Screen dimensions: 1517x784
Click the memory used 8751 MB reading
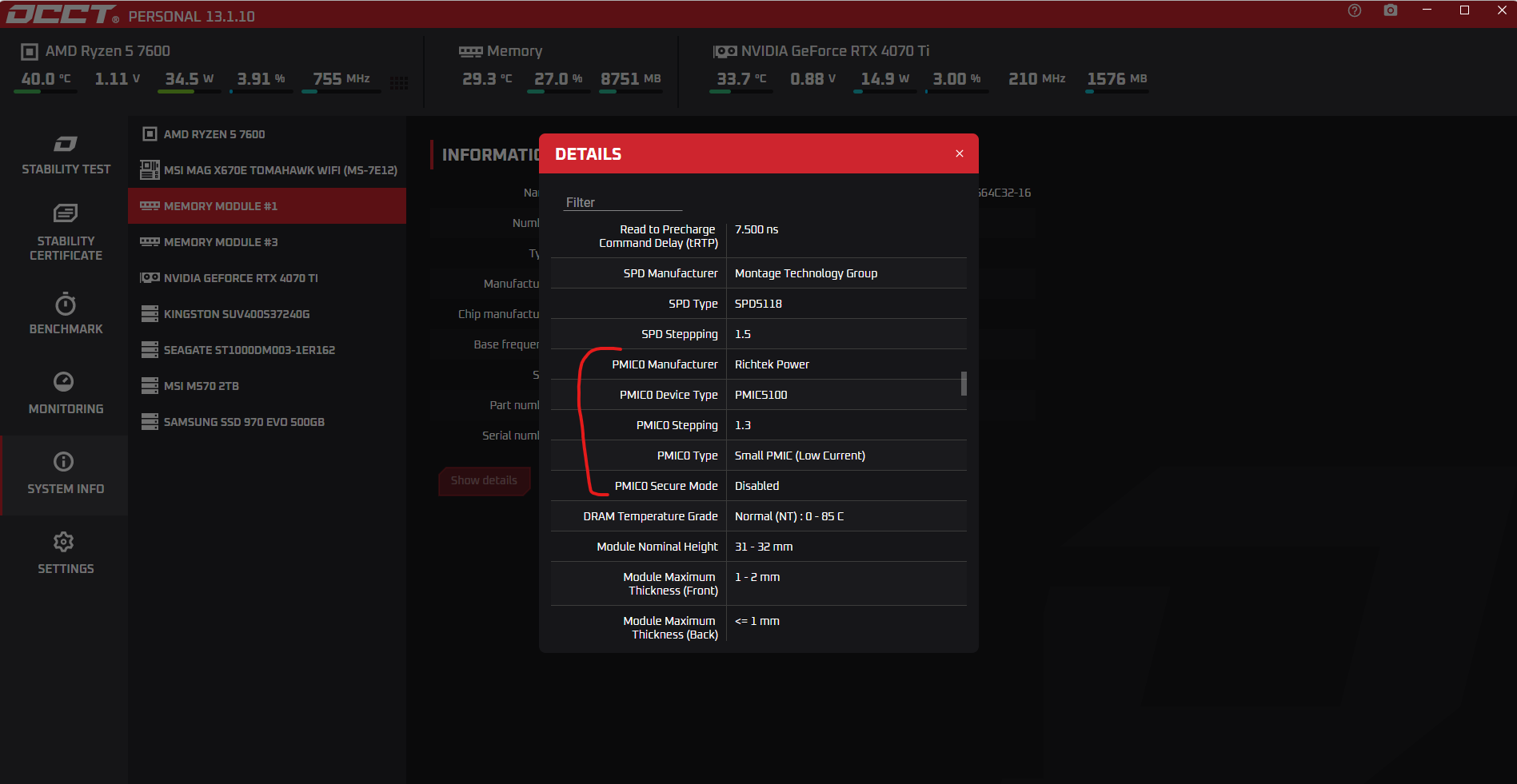click(631, 79)
